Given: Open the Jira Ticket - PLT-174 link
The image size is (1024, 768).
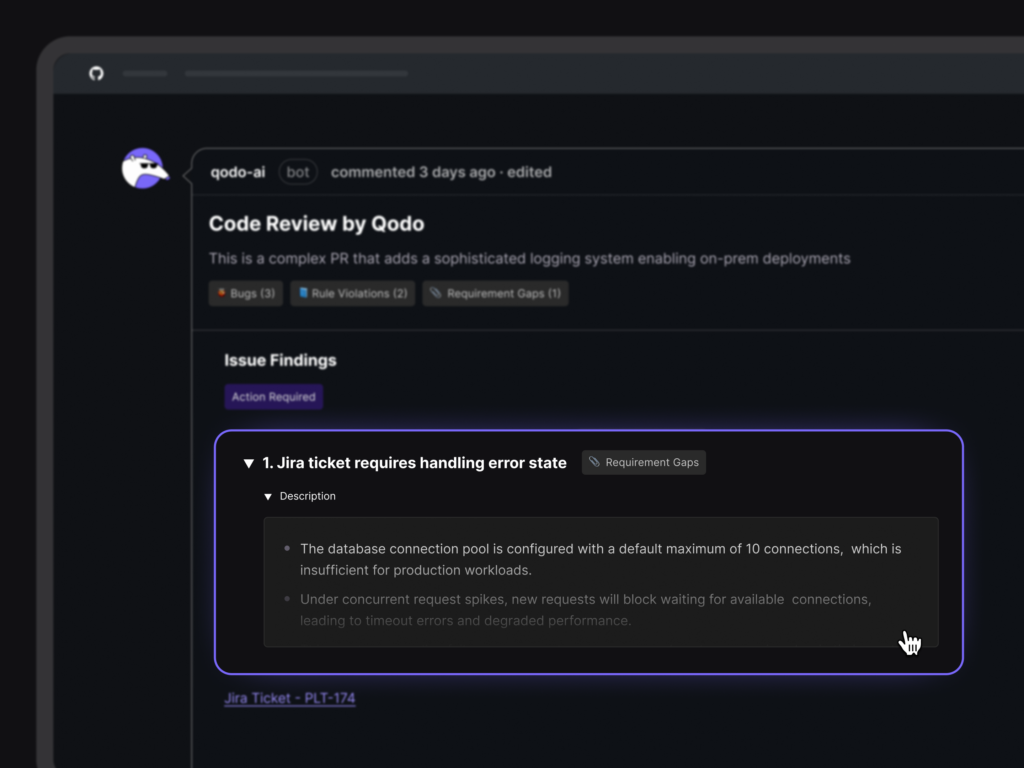Looking at the screenshot, I should point(289,698).
